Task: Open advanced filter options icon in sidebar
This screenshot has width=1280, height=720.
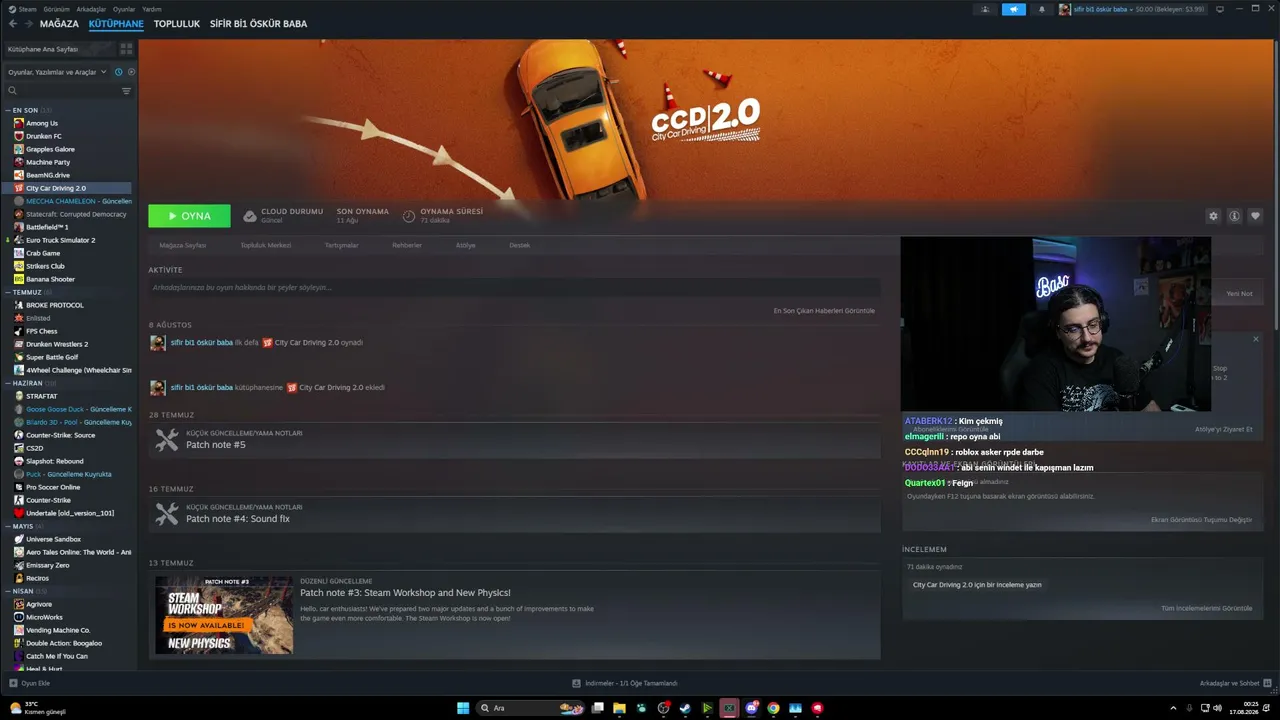Action: pyautogui.click(x=126, y=91)
